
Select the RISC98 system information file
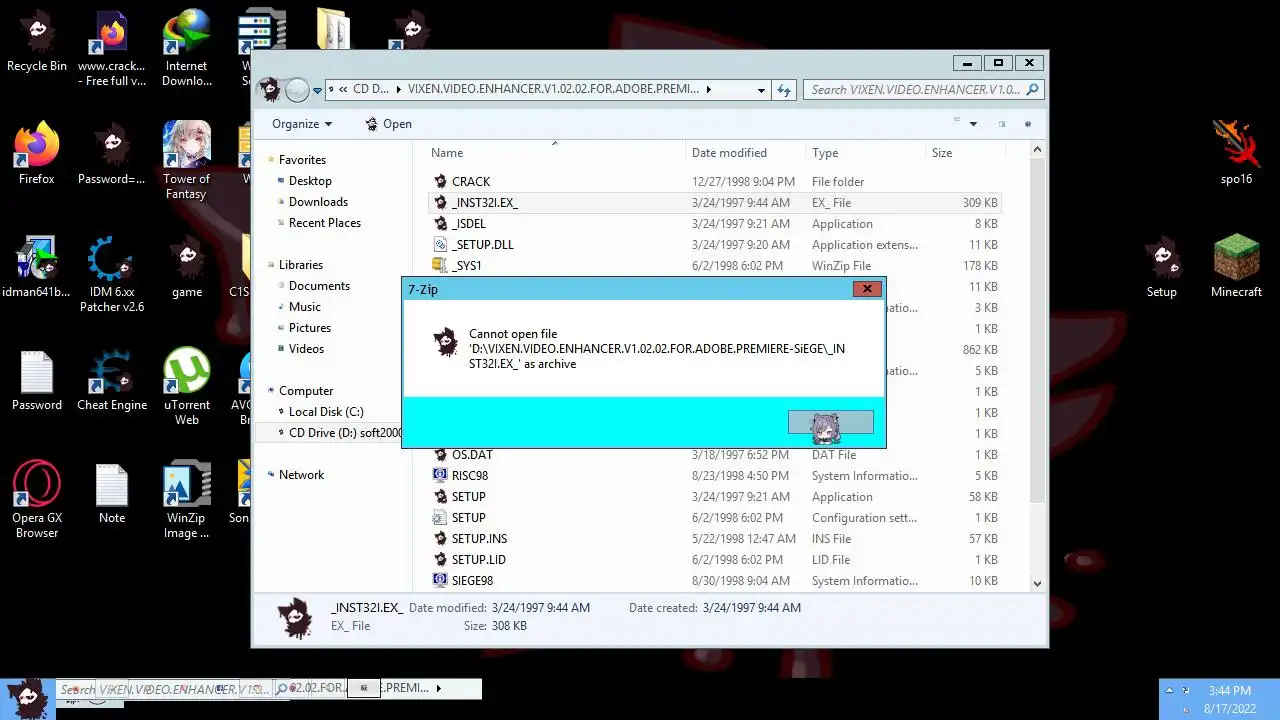714,476
